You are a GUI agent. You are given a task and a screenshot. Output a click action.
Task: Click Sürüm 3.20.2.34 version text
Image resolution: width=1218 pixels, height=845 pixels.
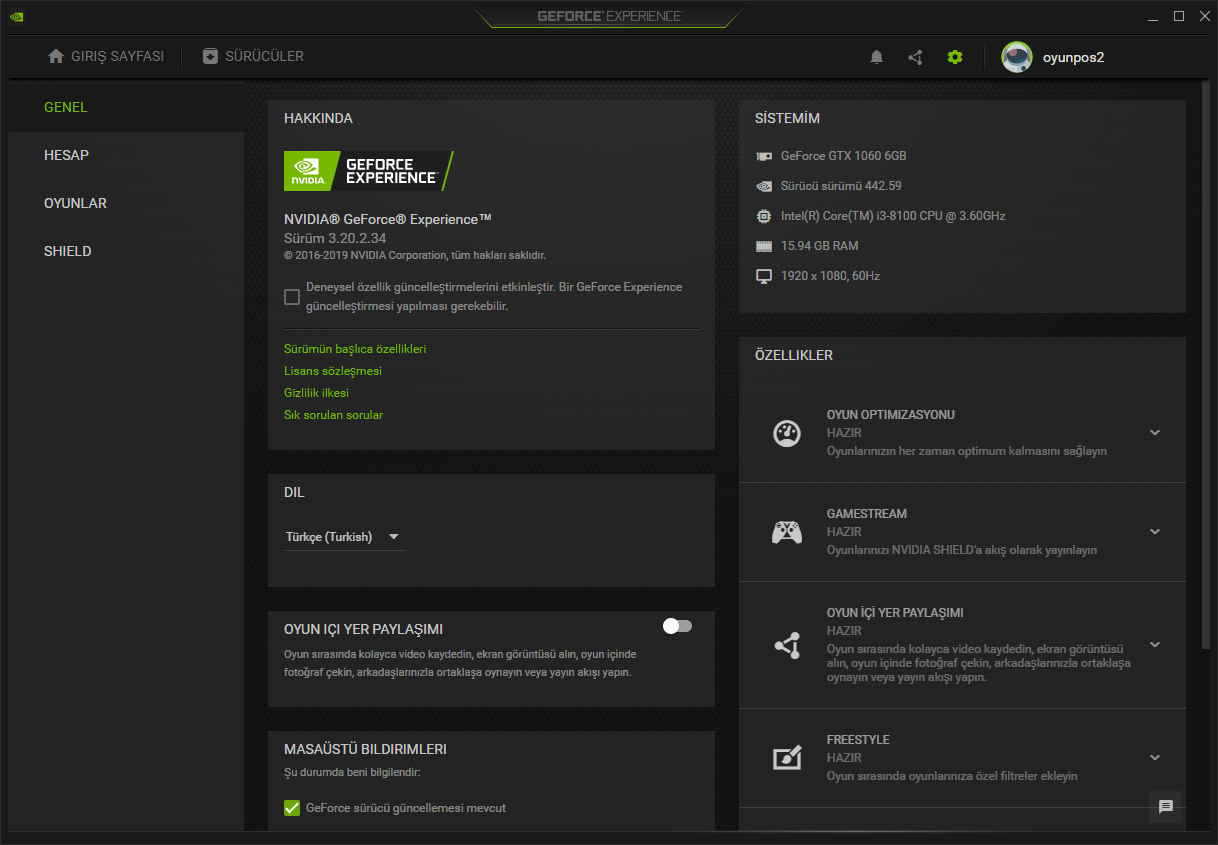coord(335,238)
